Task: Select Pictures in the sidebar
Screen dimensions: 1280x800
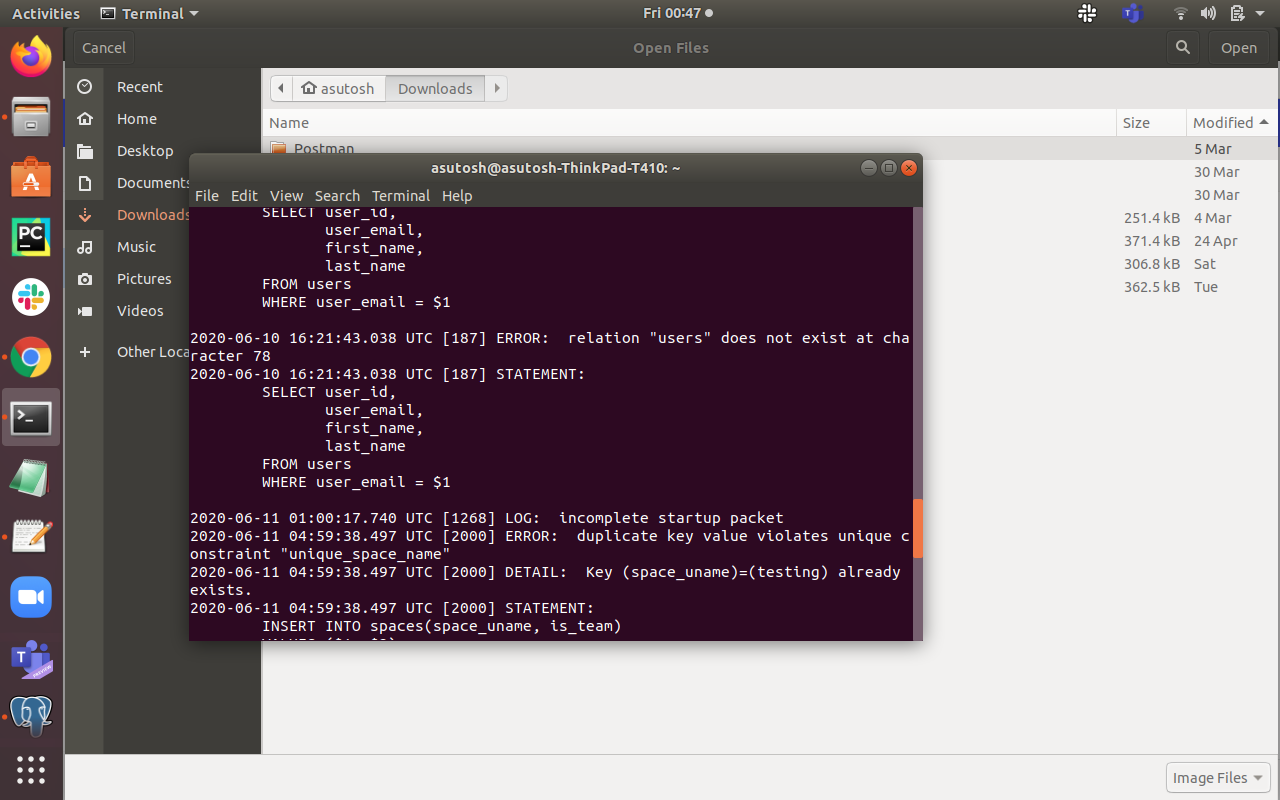Action: 127,279
